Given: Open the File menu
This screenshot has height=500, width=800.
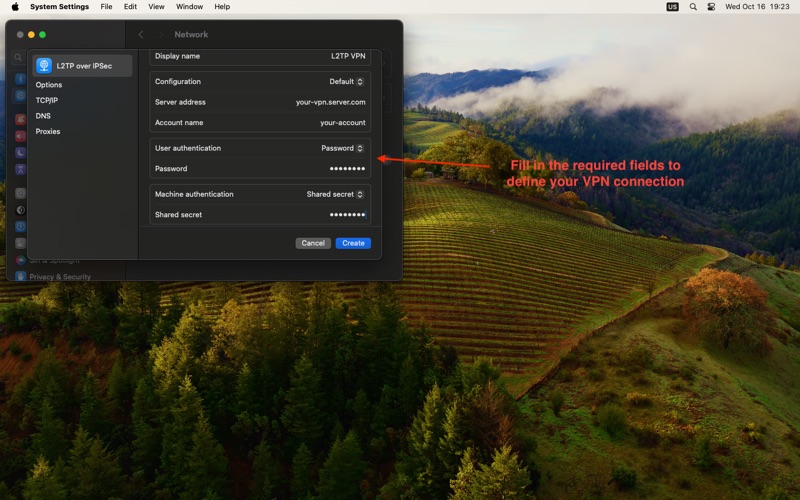Looking at the screenshot, I should pyautogui.click(x=106, y=7).
